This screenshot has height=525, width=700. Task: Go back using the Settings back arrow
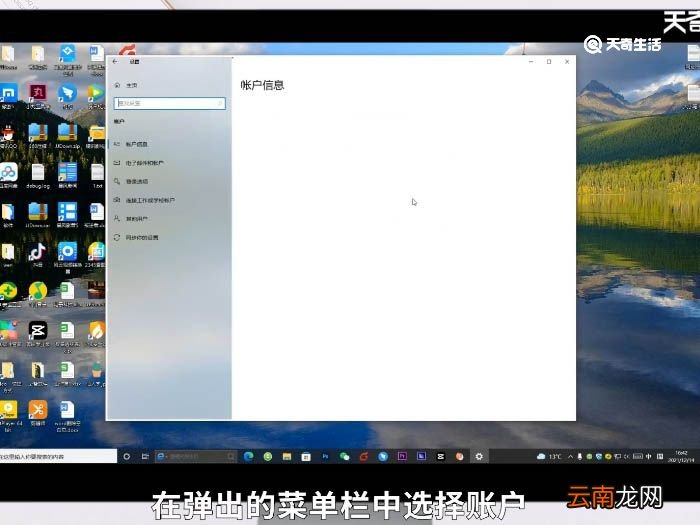point(116,62)
